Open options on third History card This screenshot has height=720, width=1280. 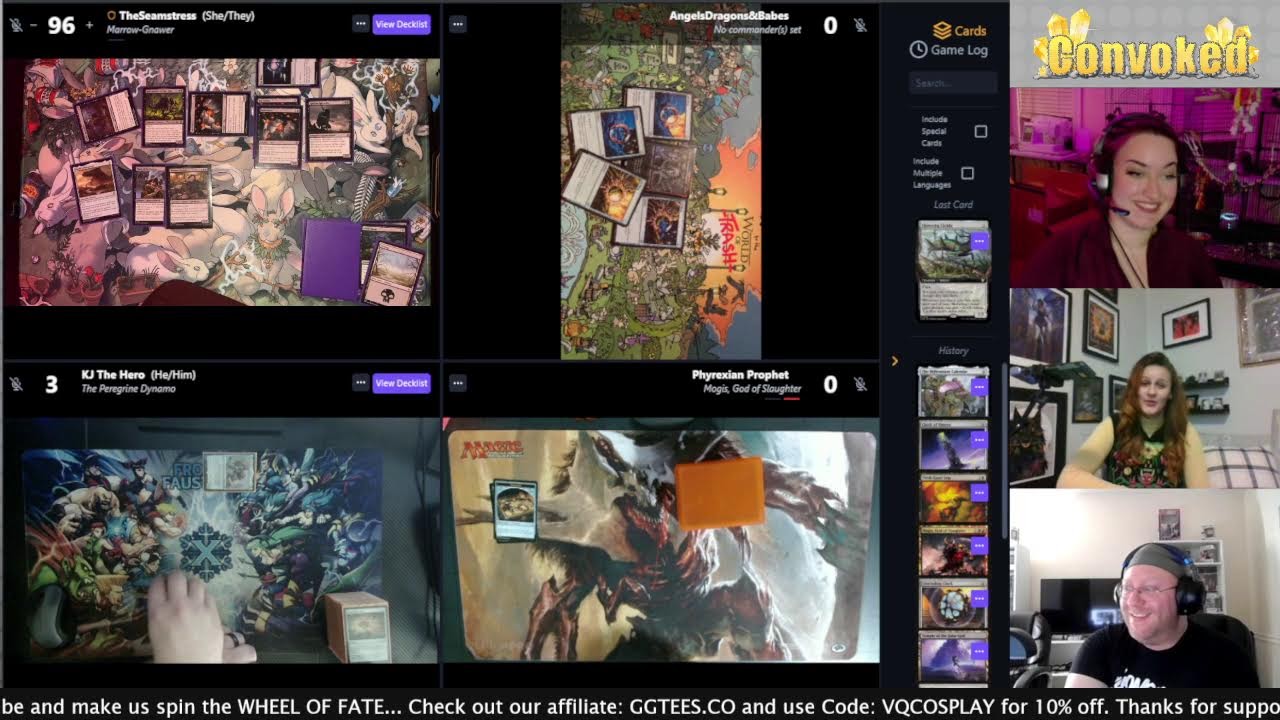tap(979, 492)
